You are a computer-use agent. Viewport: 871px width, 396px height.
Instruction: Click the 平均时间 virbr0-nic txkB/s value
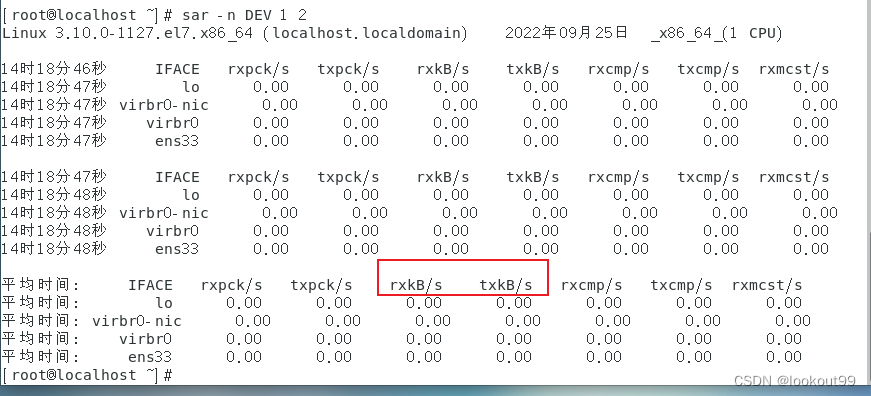[x=523, y=321]
